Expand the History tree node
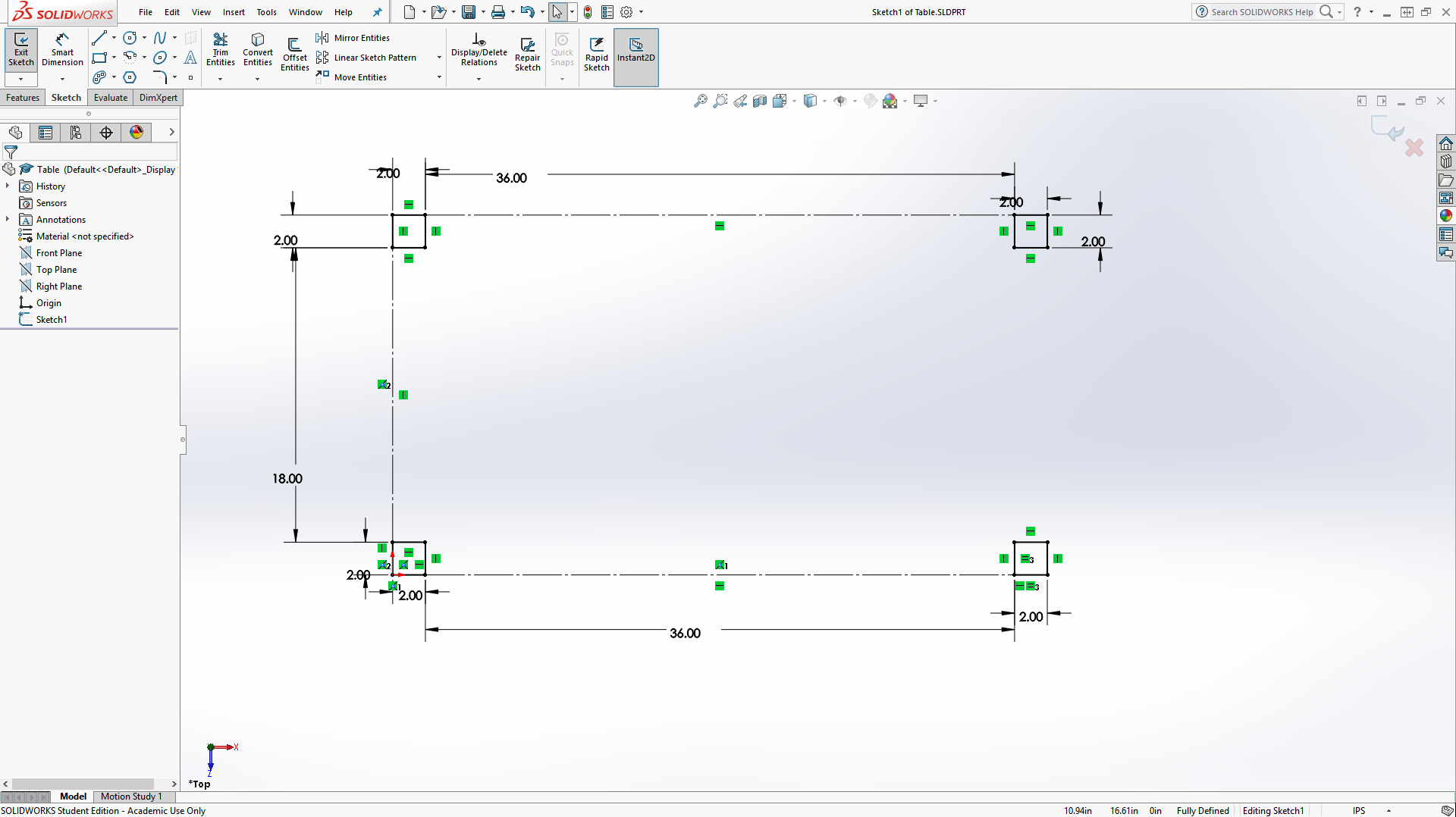This screenshot has width=1456, height=817. pyautogui.click(x=8, y=186)
